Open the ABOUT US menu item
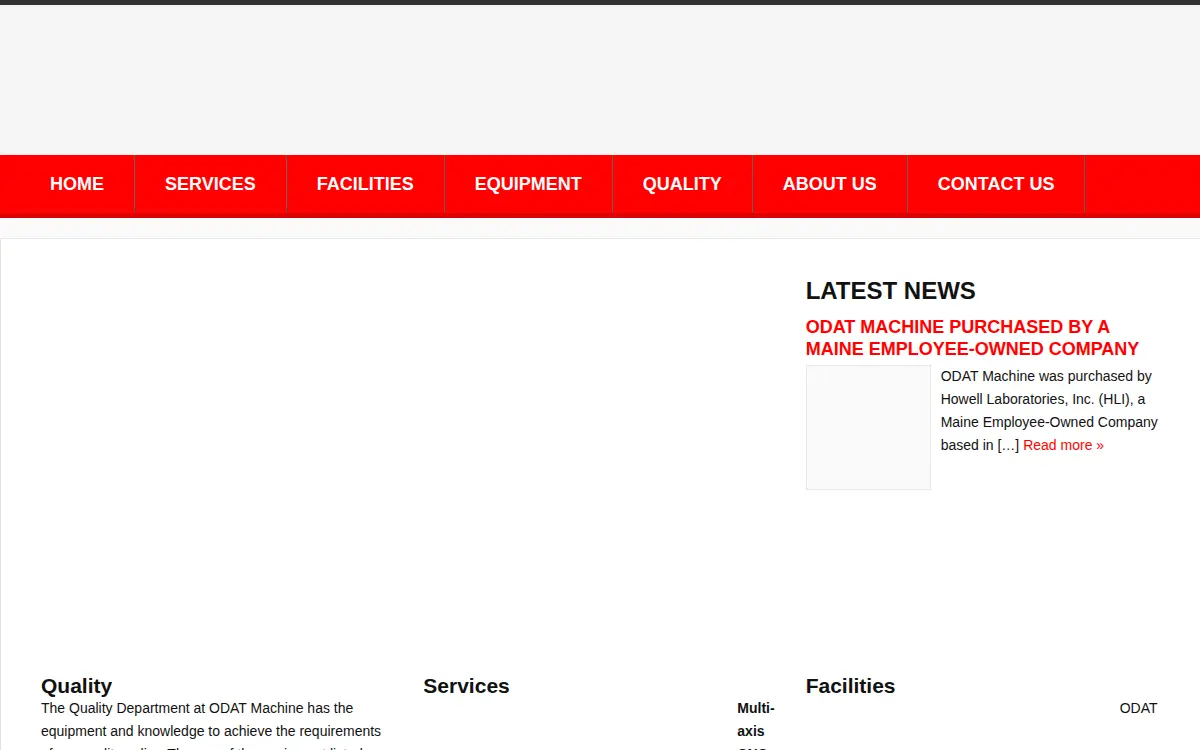 (829, 184)
